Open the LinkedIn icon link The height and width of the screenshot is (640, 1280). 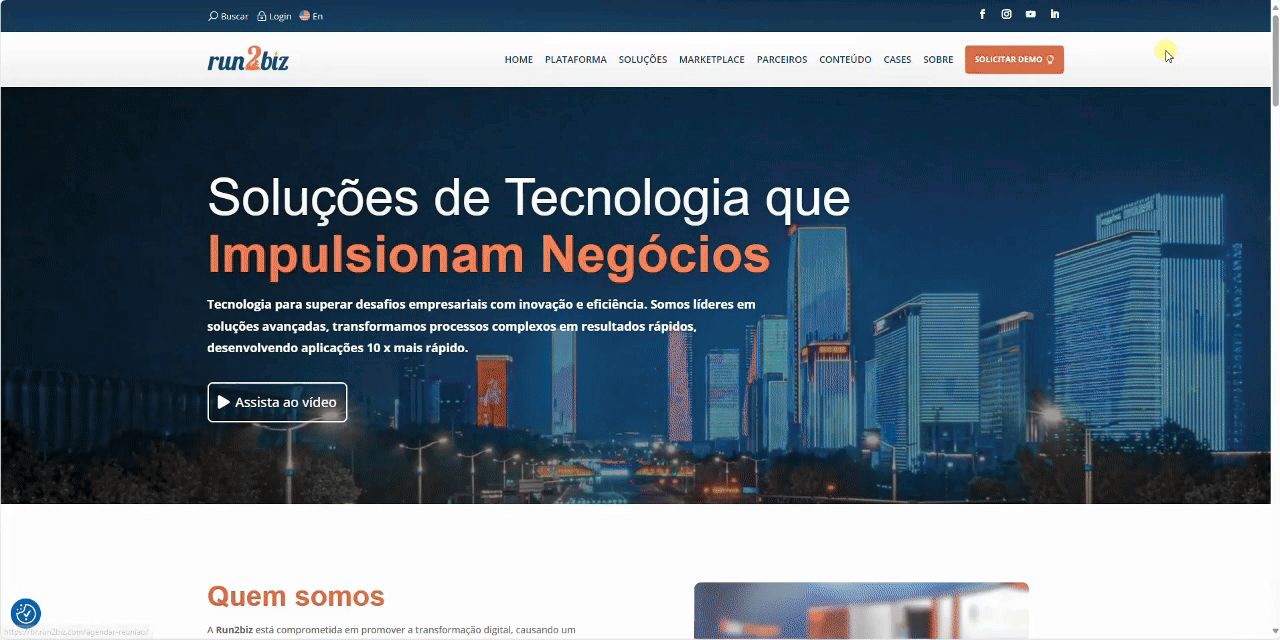[1055, 14]
